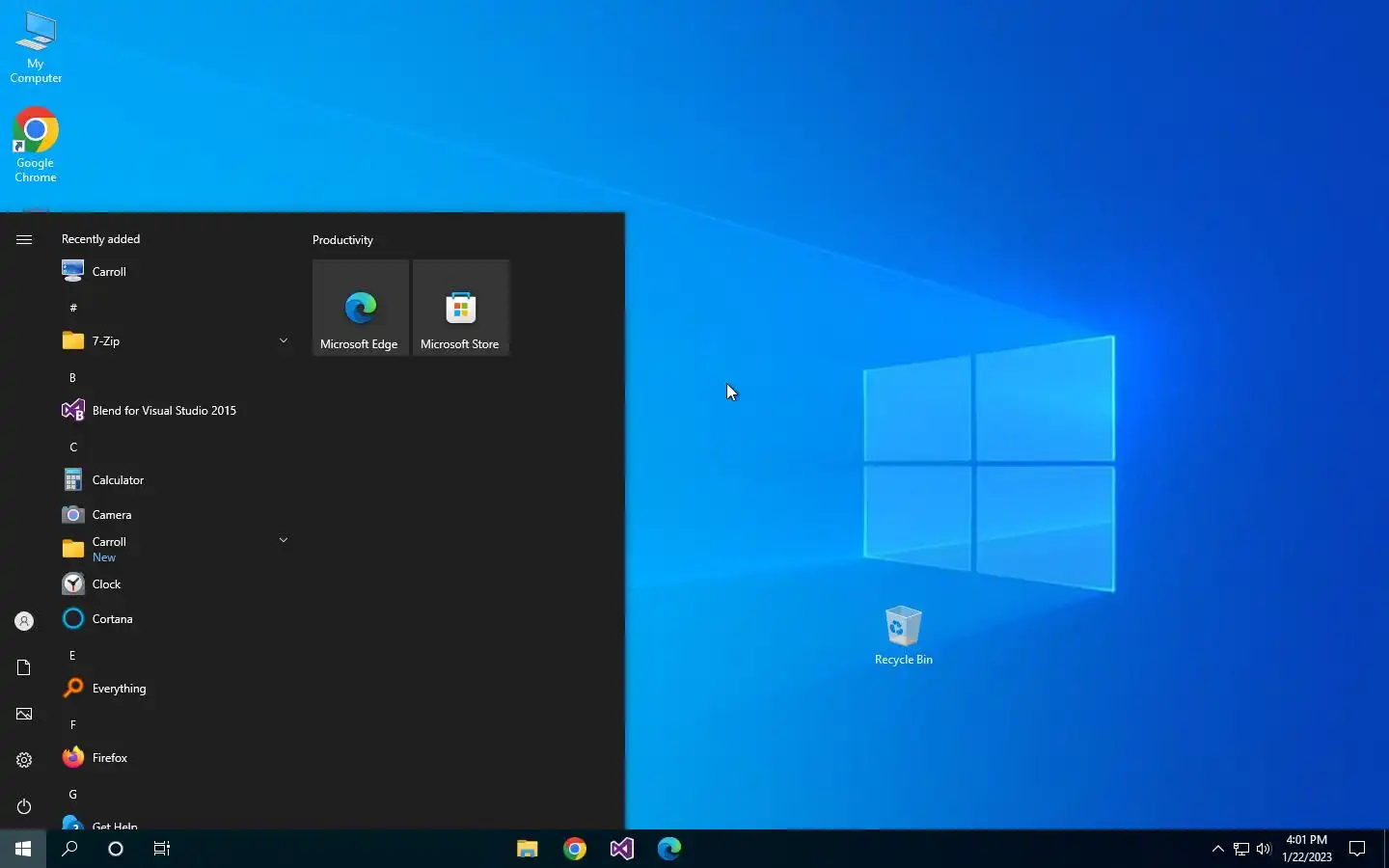1389x868 pixels.
Task: Open File Explorer from taskbar
Action: [x=527, y=849]
